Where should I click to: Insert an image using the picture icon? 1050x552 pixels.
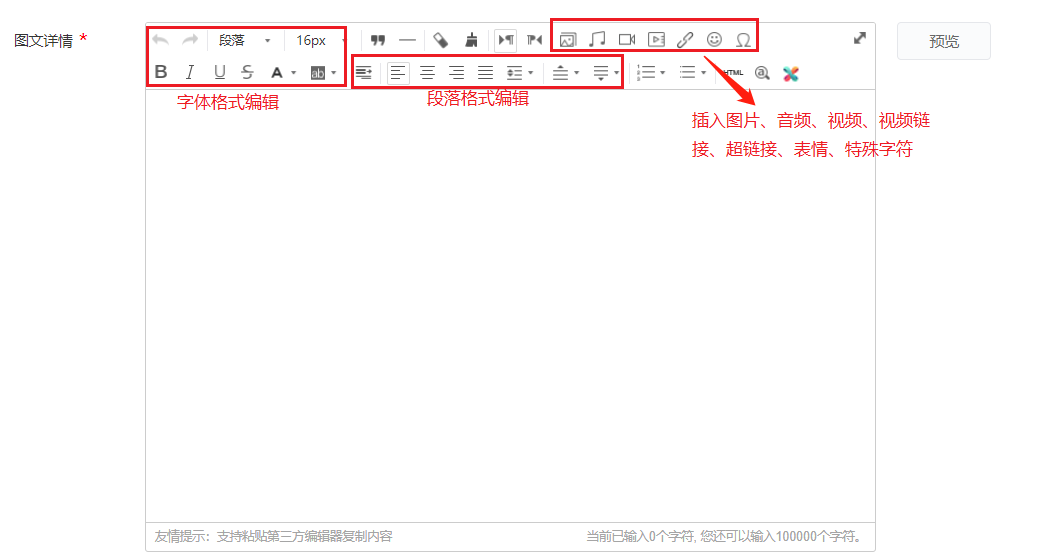pos(567,40)
